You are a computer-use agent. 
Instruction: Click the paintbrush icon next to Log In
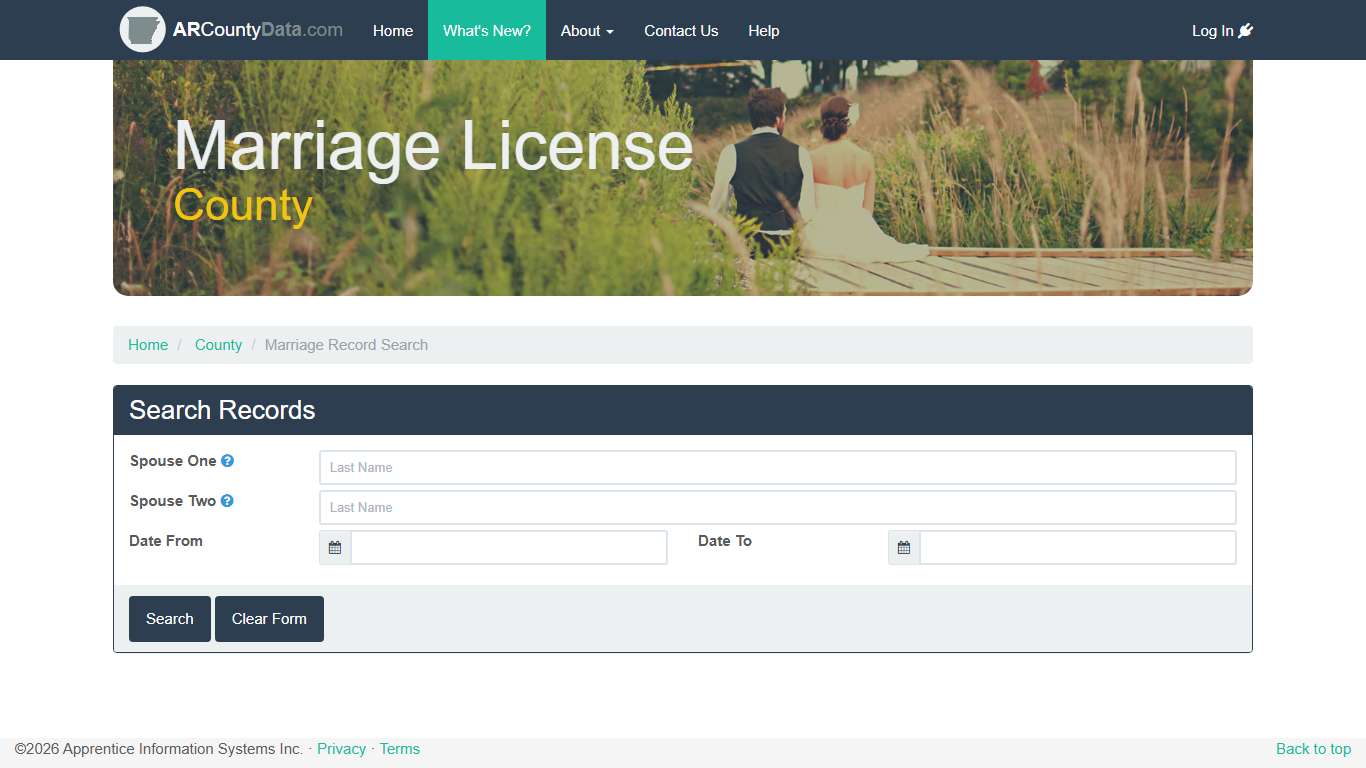[1245, 30]
